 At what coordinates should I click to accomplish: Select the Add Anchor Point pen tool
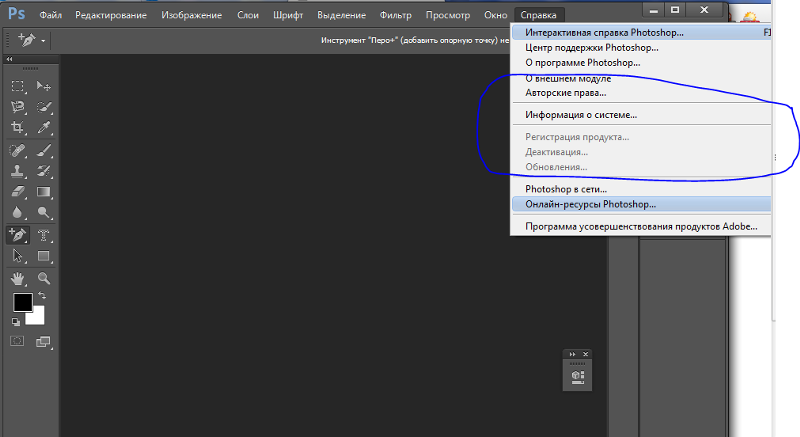[18, 235]
